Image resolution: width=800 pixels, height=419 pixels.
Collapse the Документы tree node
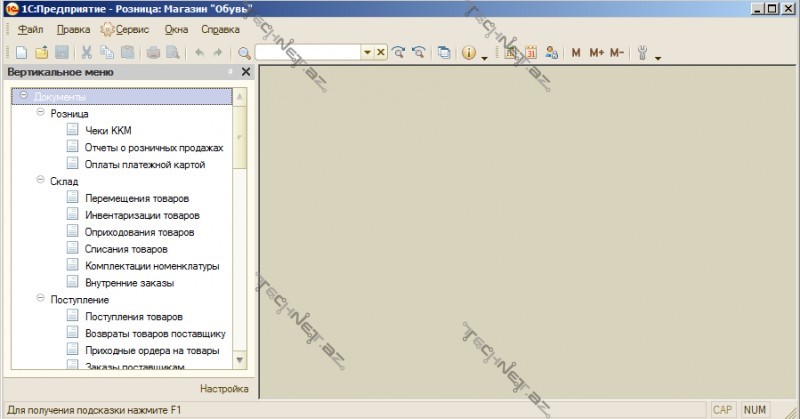tap(23, 97)
